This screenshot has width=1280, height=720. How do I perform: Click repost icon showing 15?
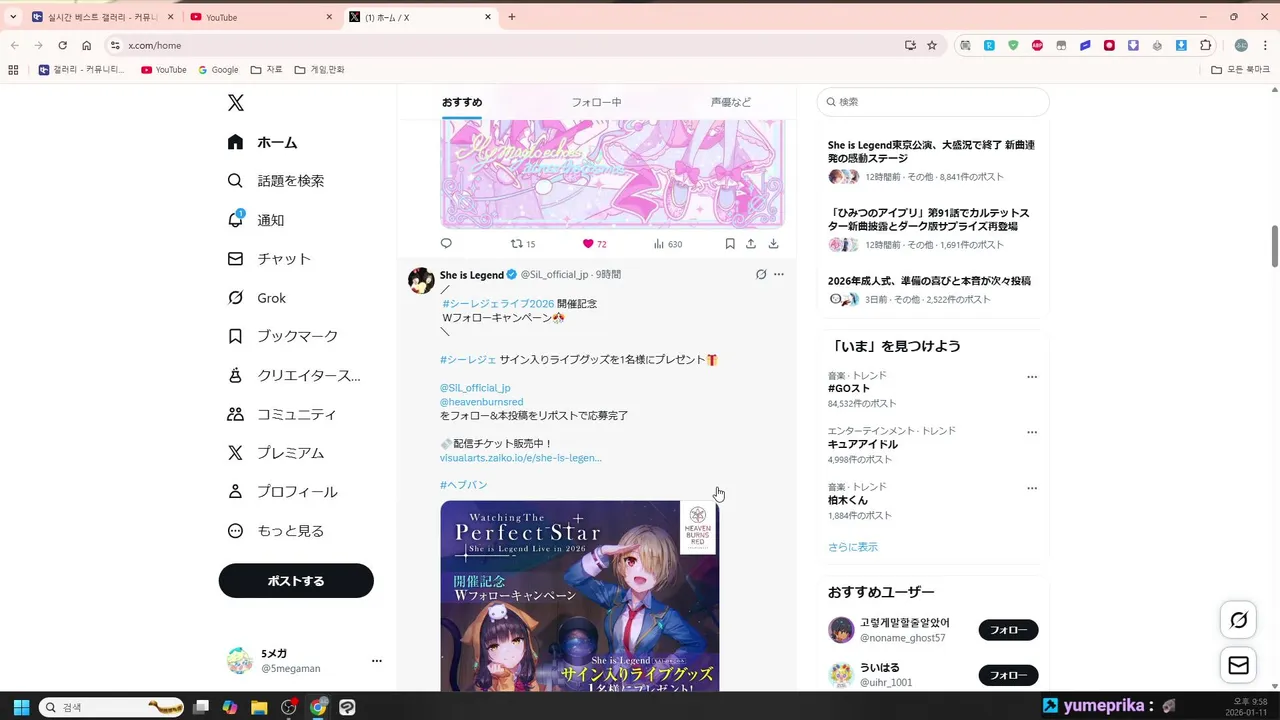(523, 243)
